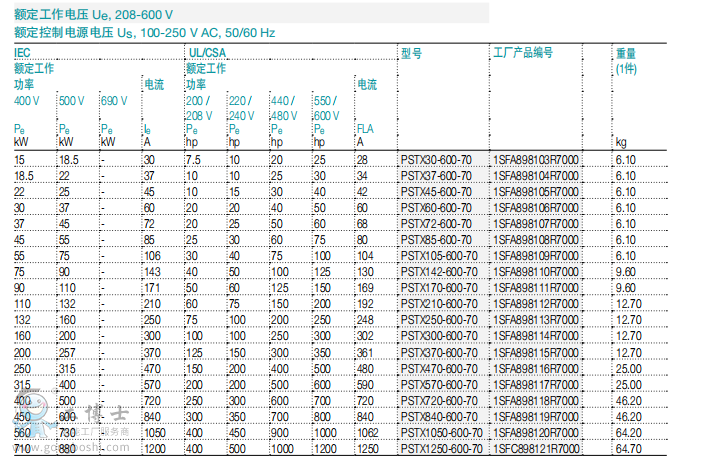Select model PSTX1250-600-70 cell

click(440, 448)
